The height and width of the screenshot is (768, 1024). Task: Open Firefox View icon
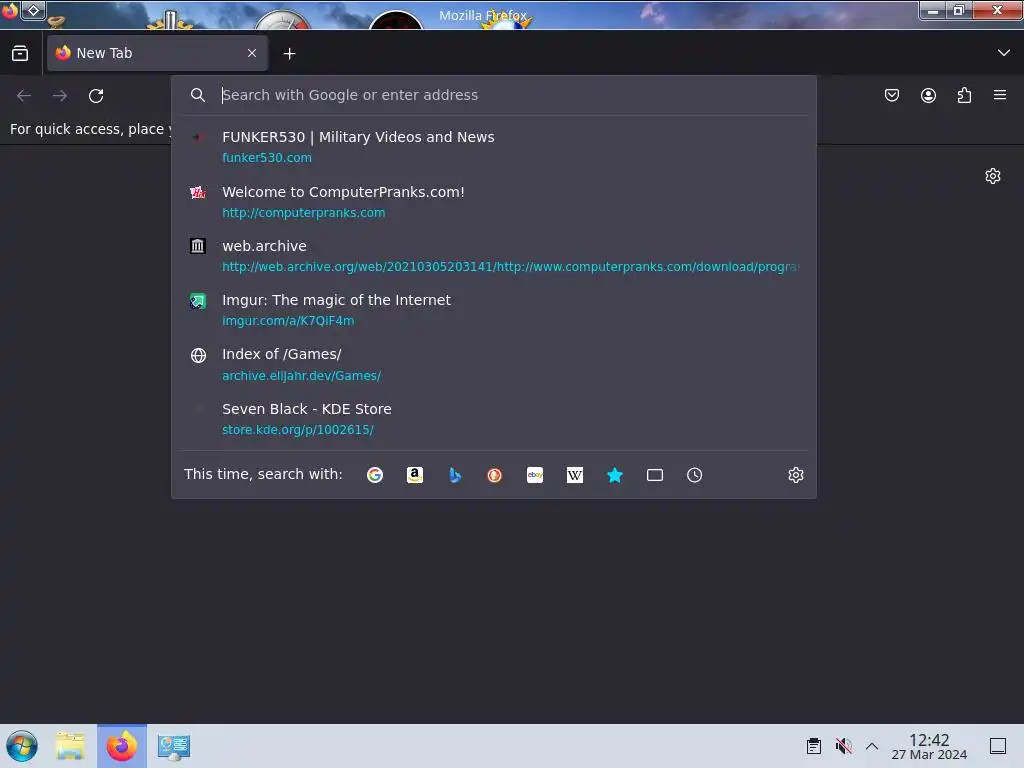click(x=20, y=53)
